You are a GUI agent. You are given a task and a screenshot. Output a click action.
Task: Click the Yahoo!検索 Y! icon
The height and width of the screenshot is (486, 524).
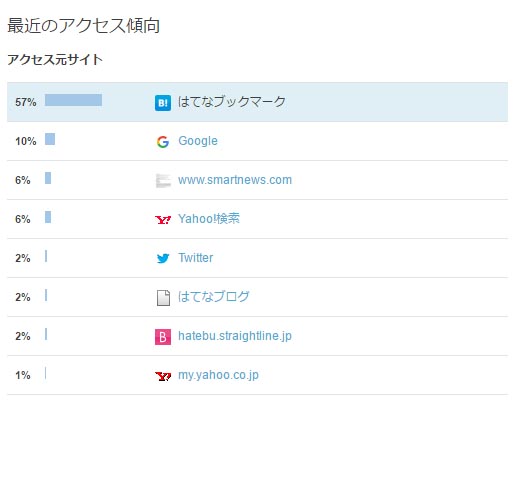[163, 220]
